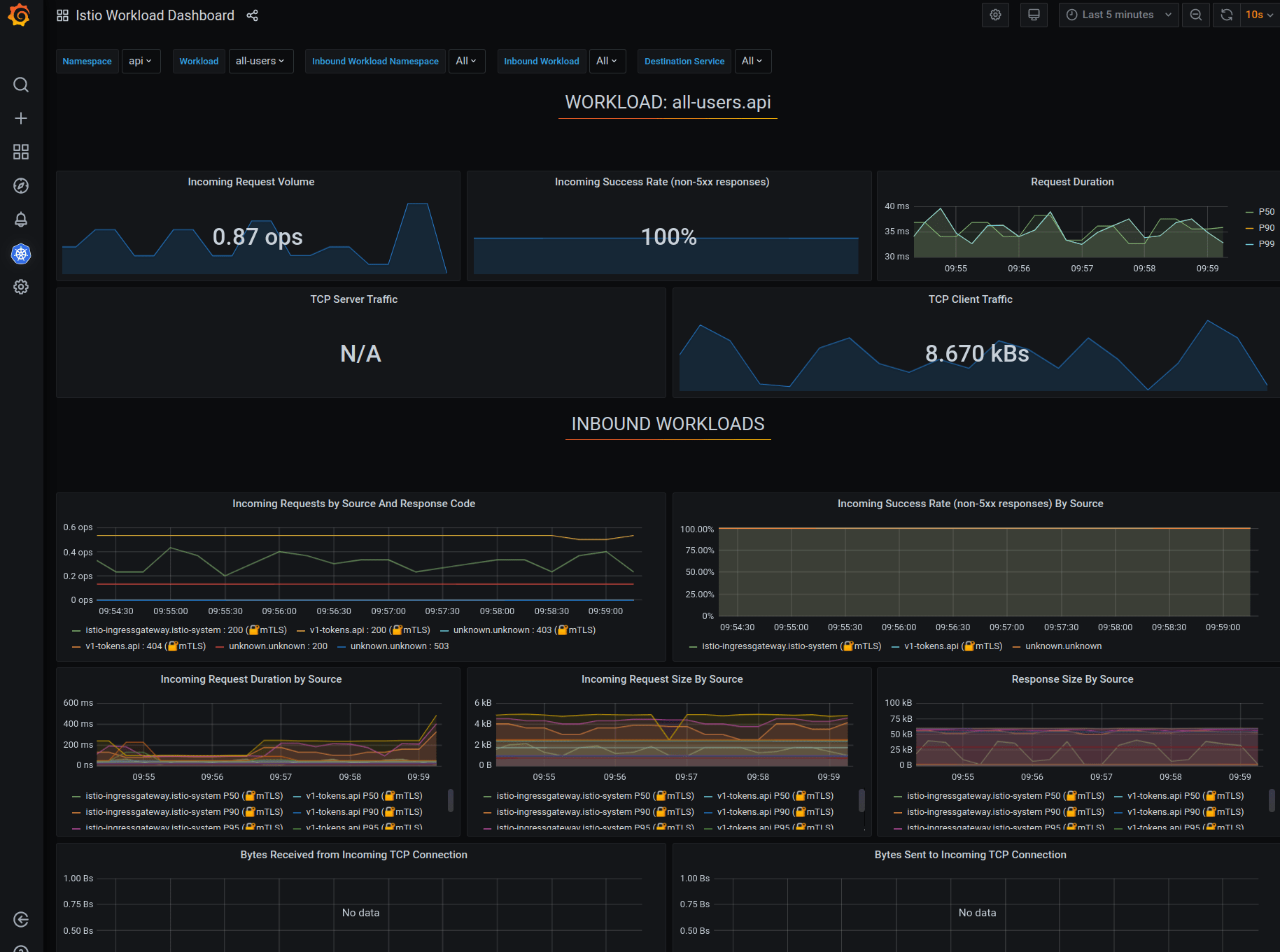Open the Last 5 minutes time picker
The width and height of the screenshot is (1280, 952).
(1118, 15)
